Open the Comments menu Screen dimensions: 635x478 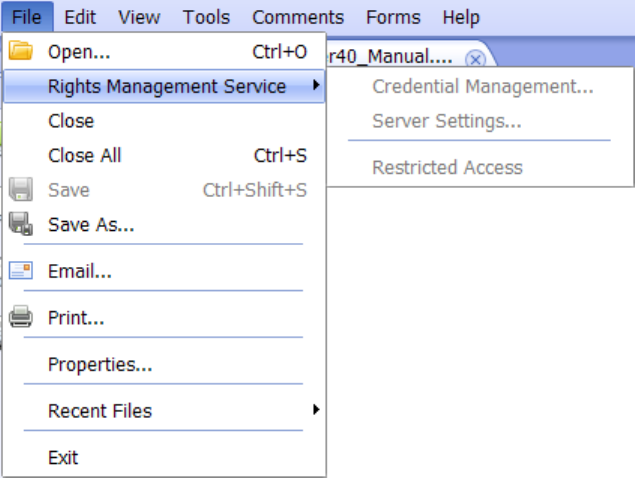(298, 17)
